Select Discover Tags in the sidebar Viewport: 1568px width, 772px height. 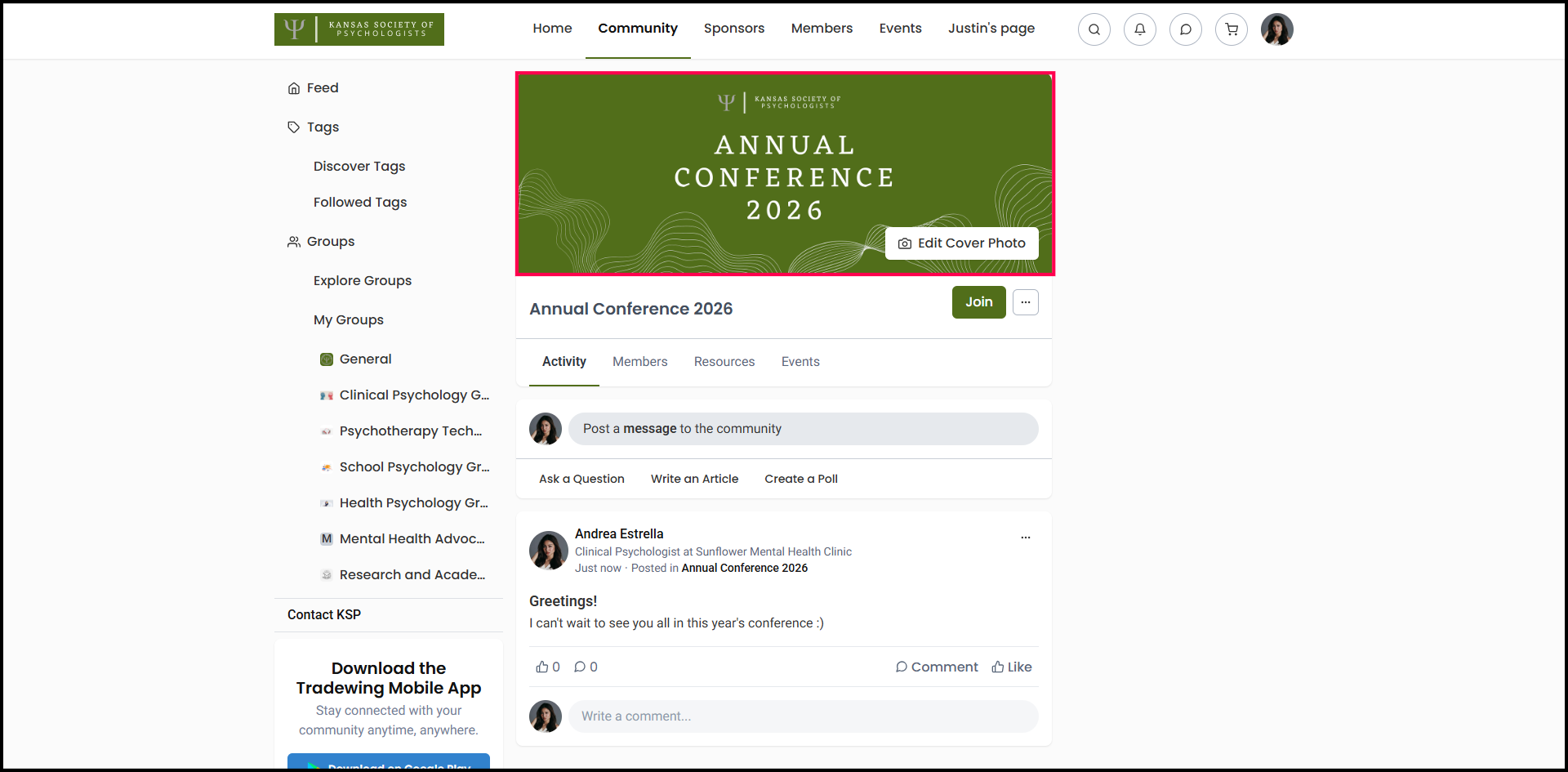coord(359,167)
